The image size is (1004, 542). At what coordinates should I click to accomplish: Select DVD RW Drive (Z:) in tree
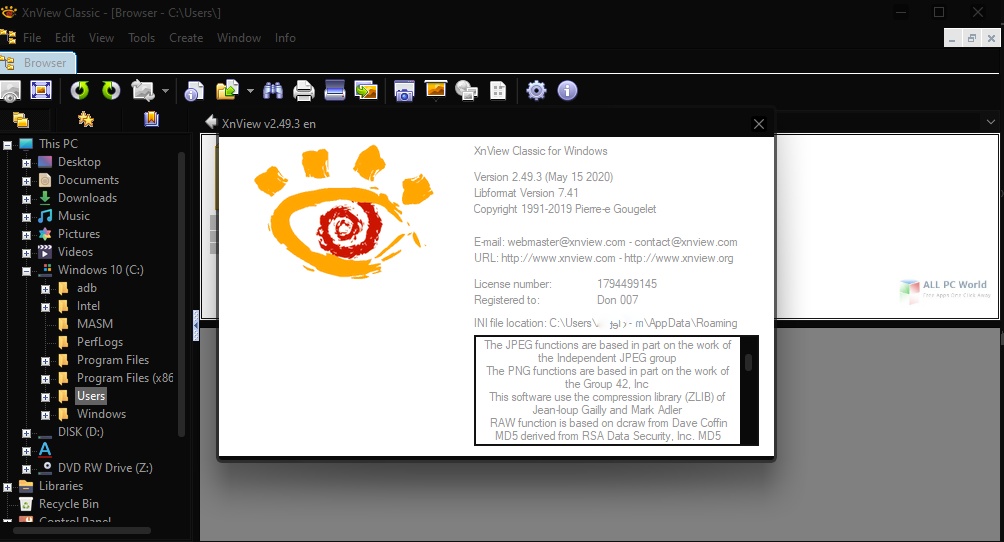click(x=105, y=468)
